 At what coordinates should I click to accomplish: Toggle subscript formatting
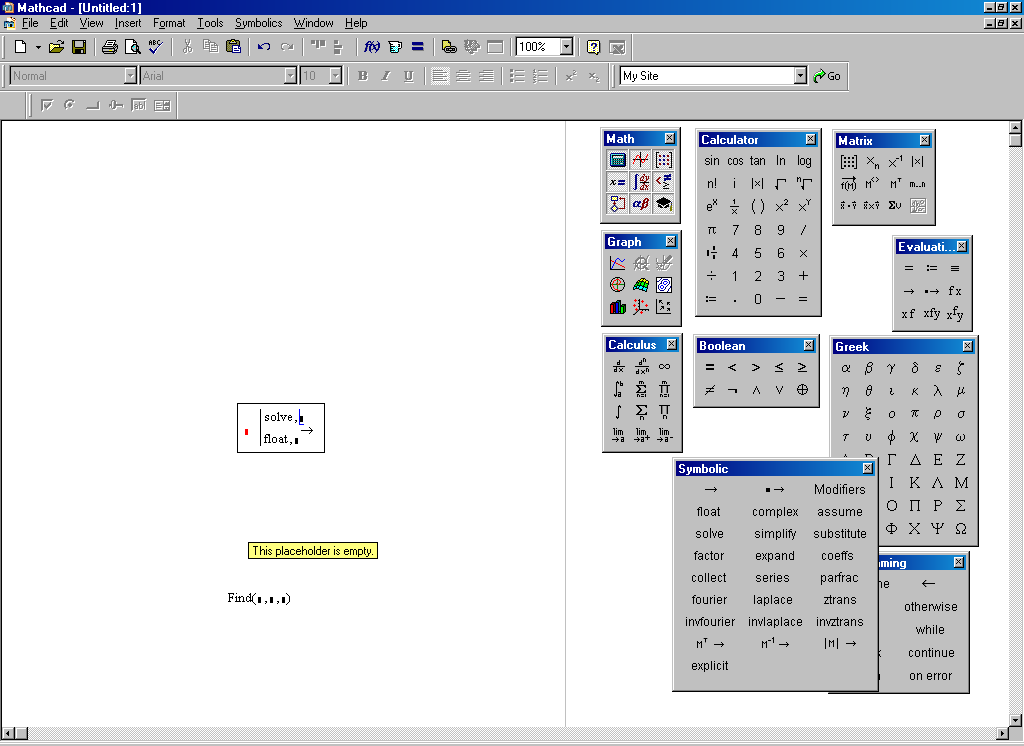(594, 76)
